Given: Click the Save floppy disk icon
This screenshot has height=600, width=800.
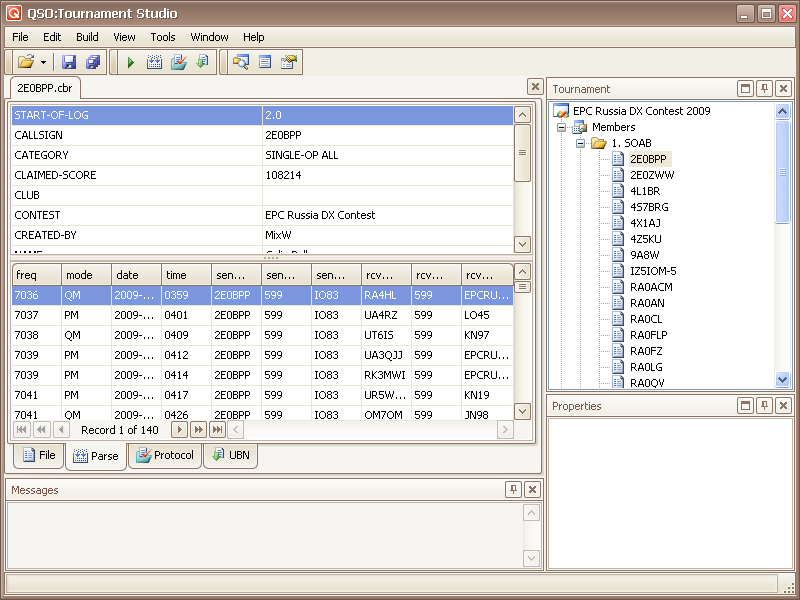Looking at the screenshot, I should pos(69,62).
